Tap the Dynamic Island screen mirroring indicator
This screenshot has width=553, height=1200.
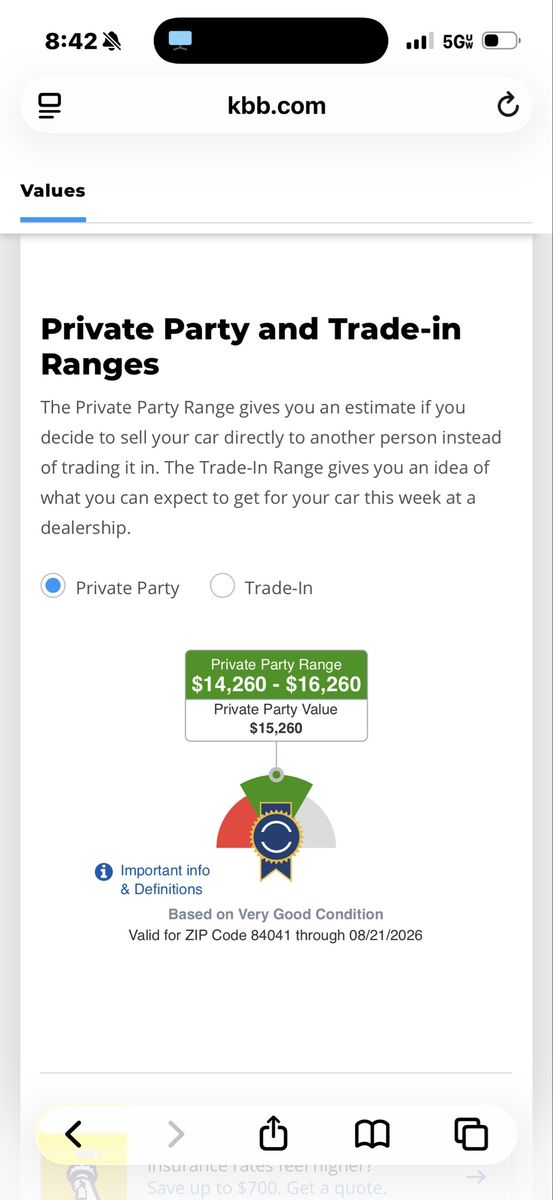180,41
